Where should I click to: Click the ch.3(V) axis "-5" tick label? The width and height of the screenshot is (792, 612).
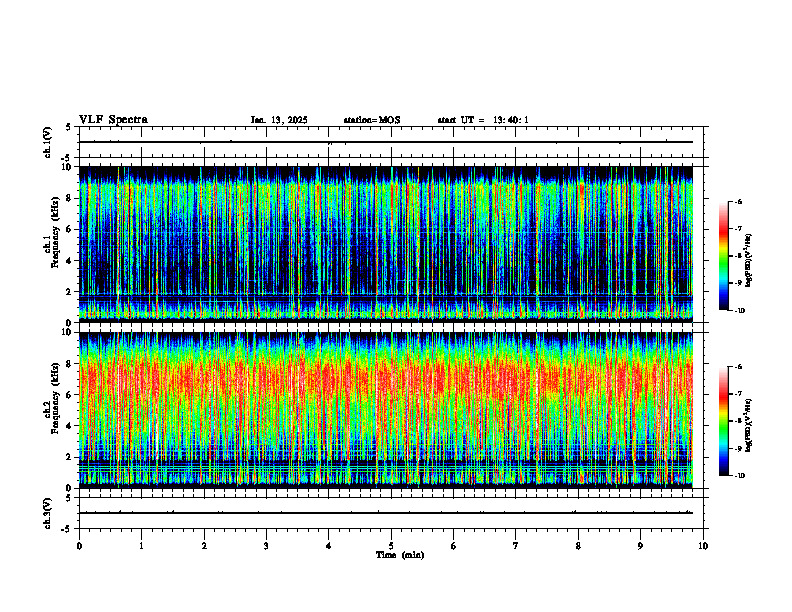coord(68,529)
